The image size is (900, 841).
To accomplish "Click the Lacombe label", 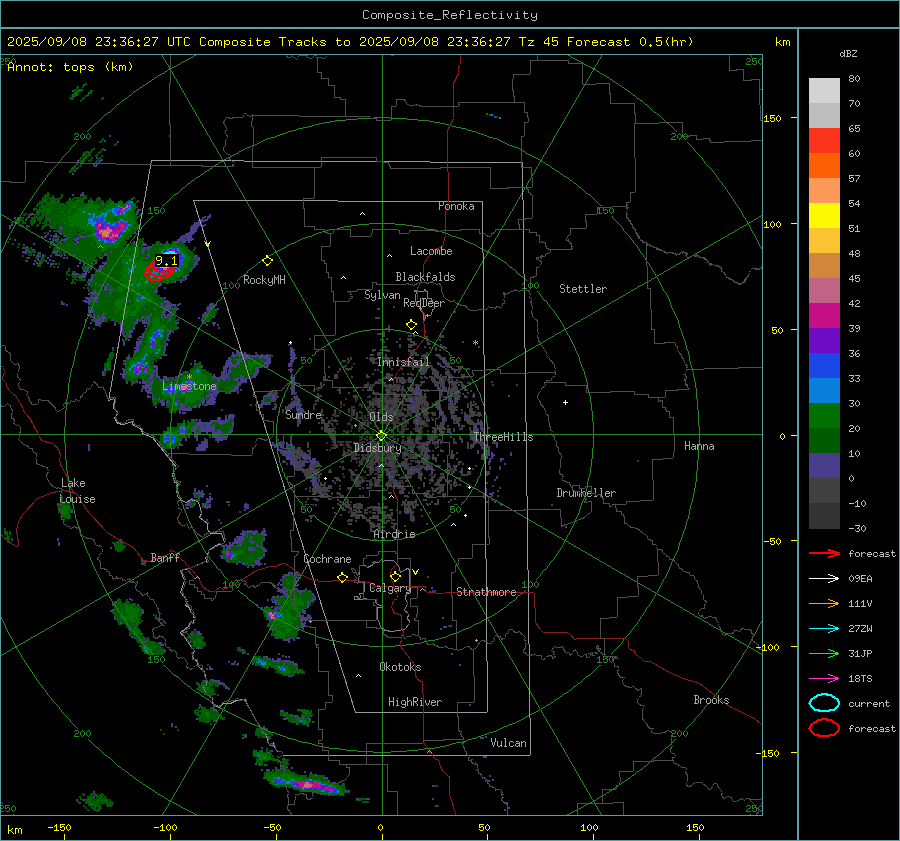I will pyautogui.click(x=430, y=251).
